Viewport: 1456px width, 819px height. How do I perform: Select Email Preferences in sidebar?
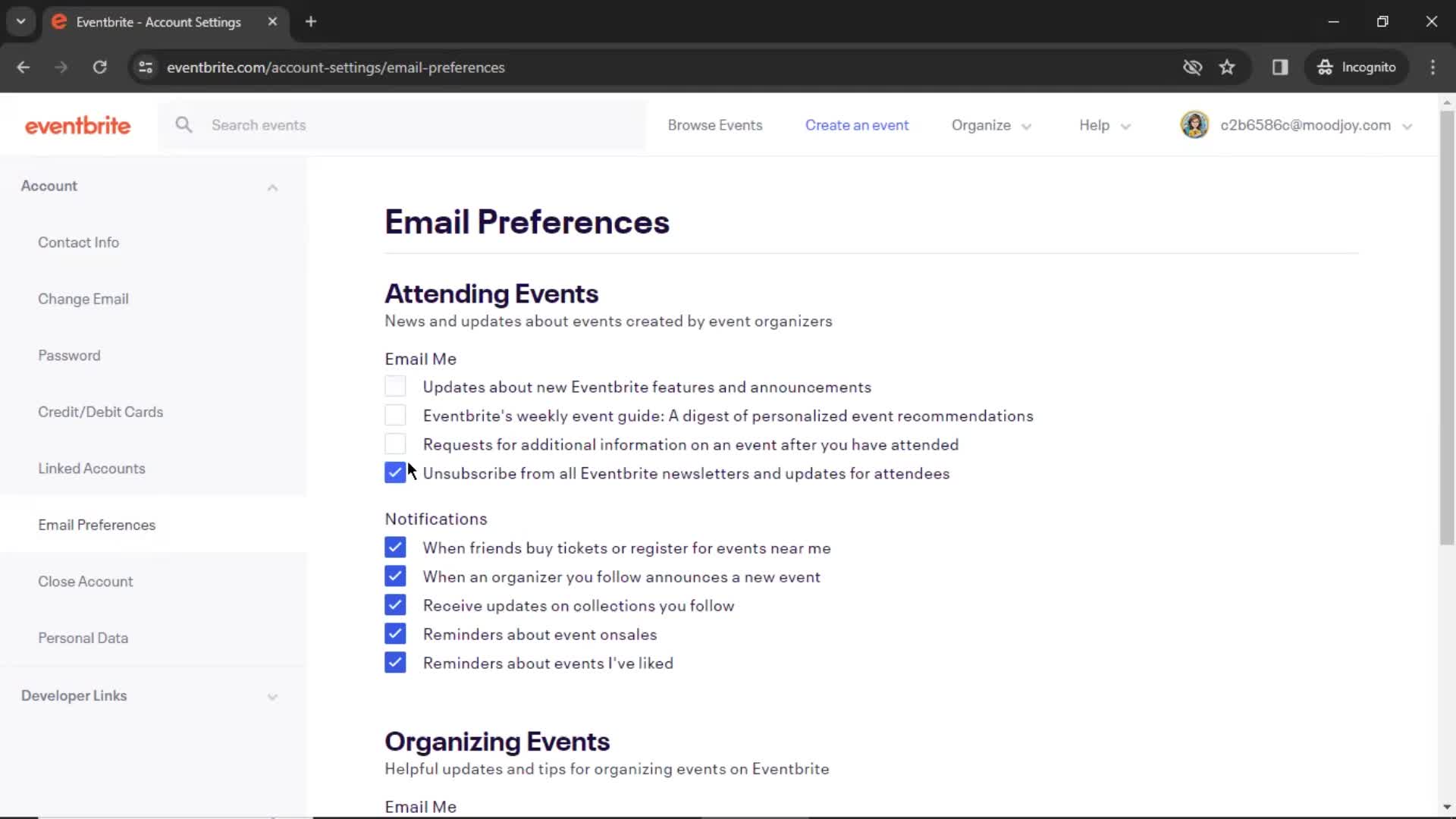click(96, 525)
